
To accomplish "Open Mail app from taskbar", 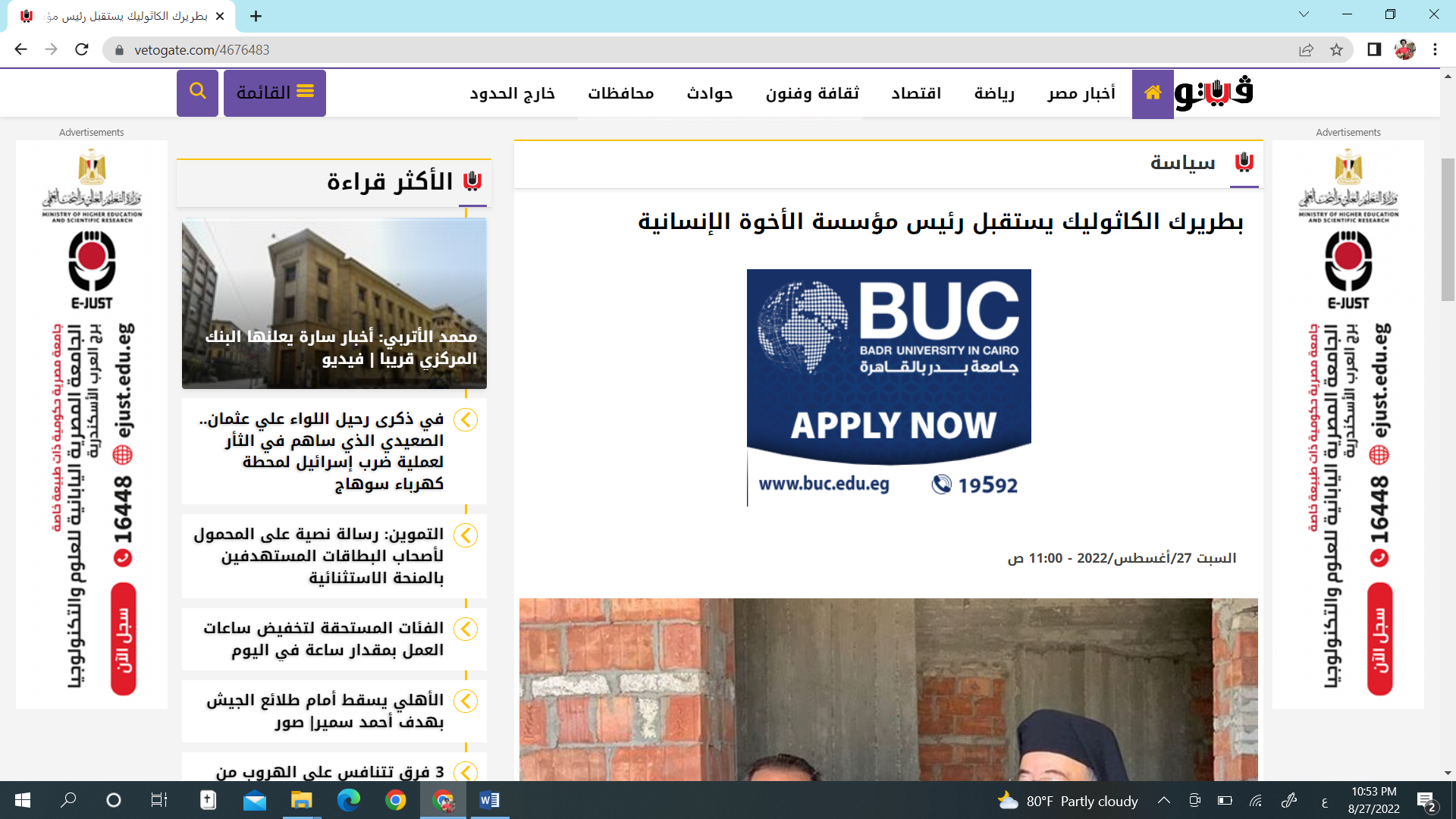I will [x=255, y=800].
